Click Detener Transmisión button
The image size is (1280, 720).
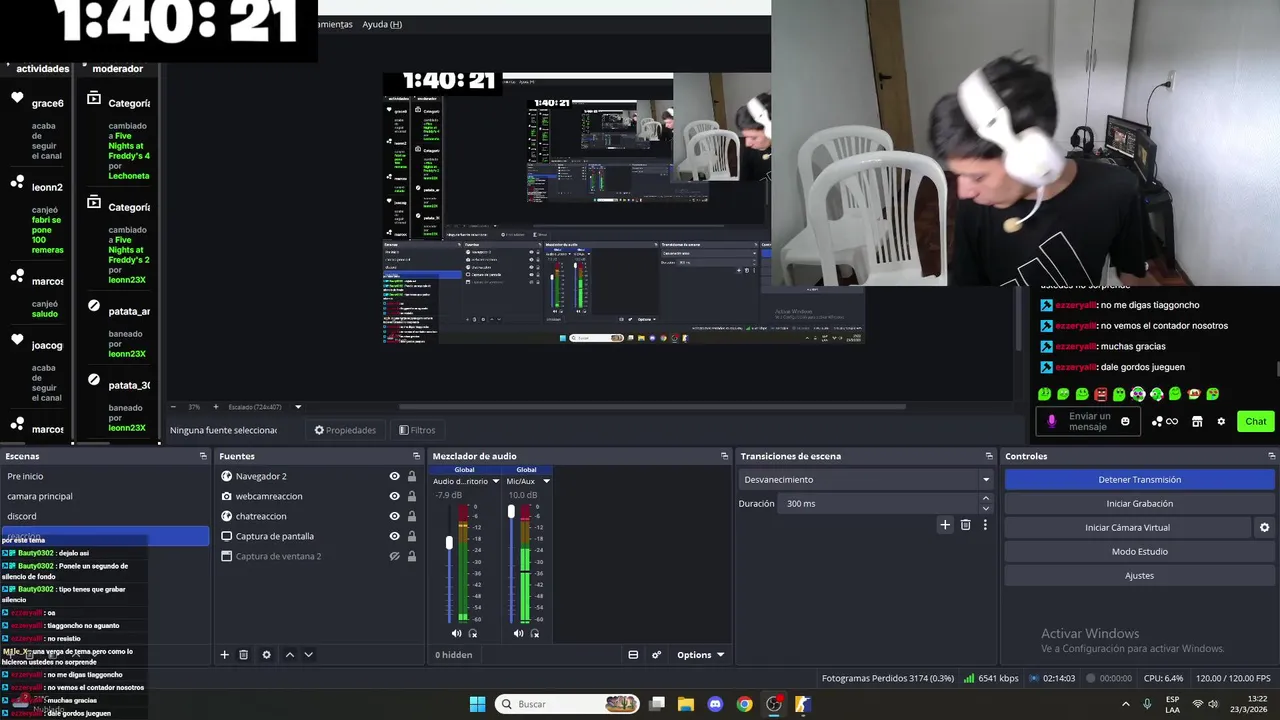pos(1139,480)
